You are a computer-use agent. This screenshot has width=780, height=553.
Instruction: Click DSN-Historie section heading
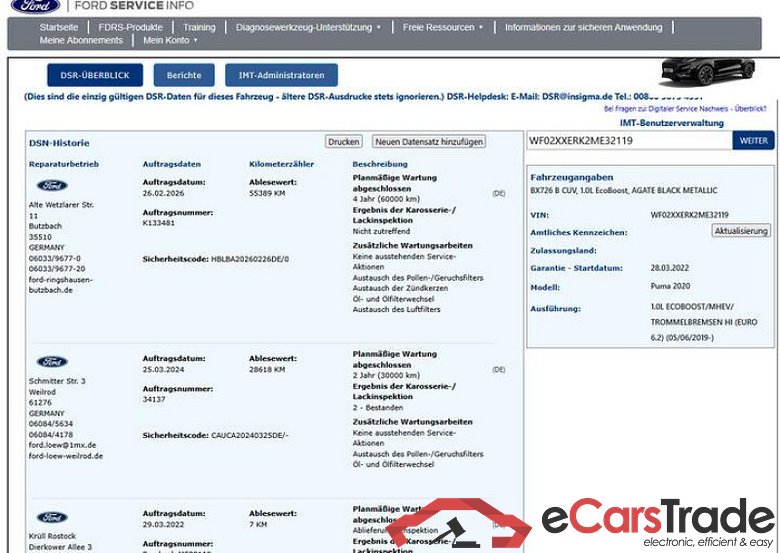[x=59, y=143]
